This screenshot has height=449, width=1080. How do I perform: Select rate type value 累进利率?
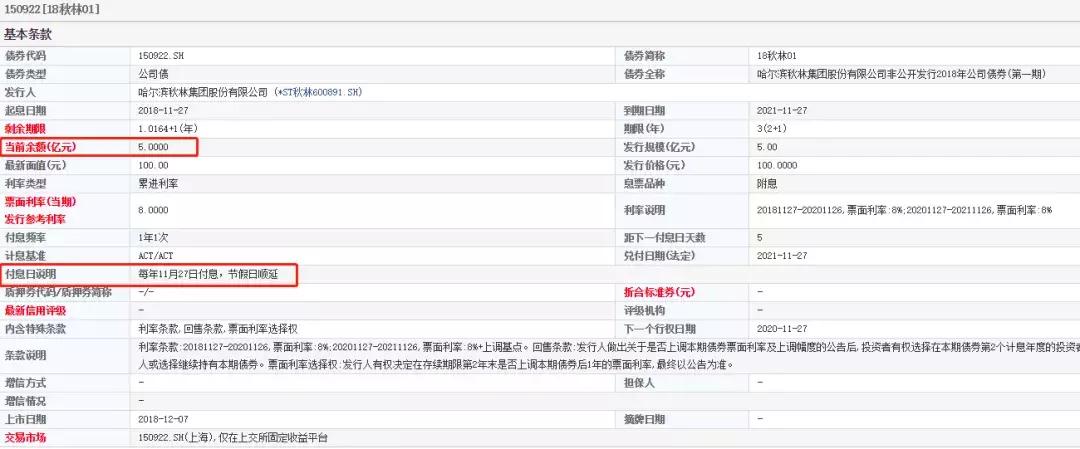159,184
